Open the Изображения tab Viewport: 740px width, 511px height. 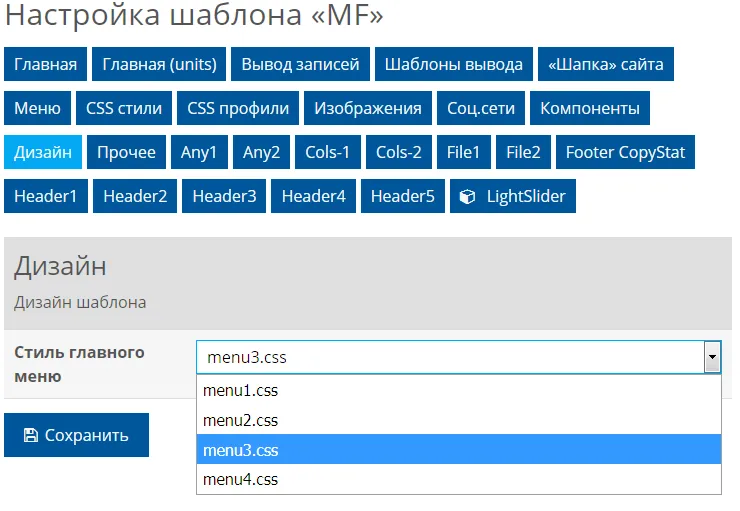click(367, 108)
